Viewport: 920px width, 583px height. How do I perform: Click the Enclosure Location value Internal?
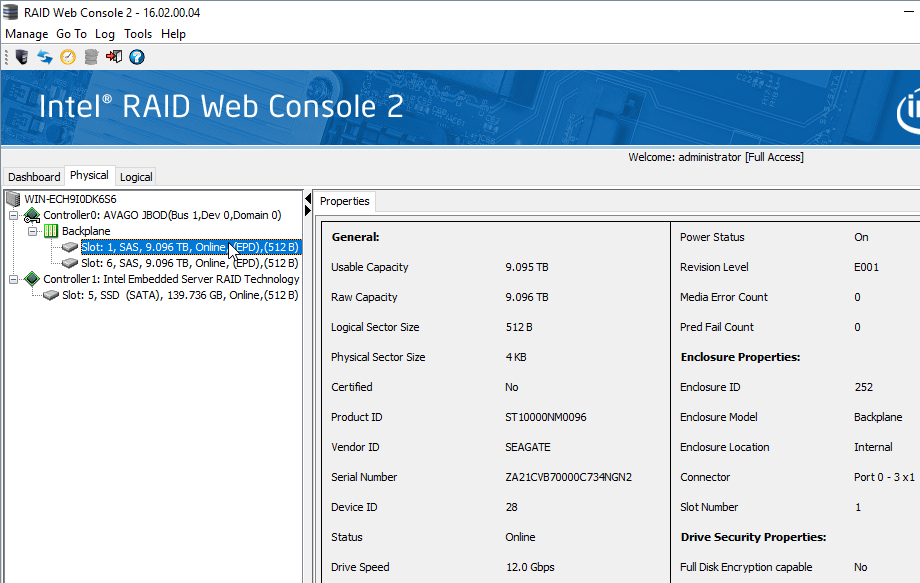click(x=873, y=447)
